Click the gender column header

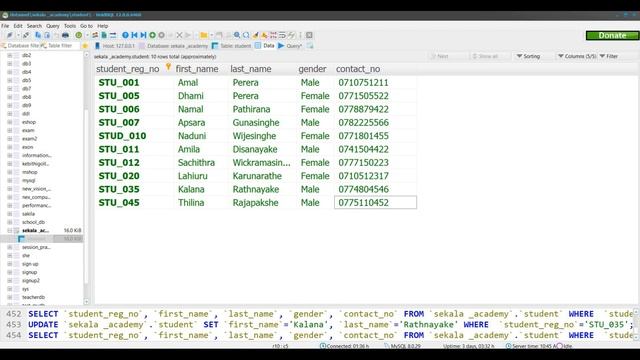click(x=312, y=69)
